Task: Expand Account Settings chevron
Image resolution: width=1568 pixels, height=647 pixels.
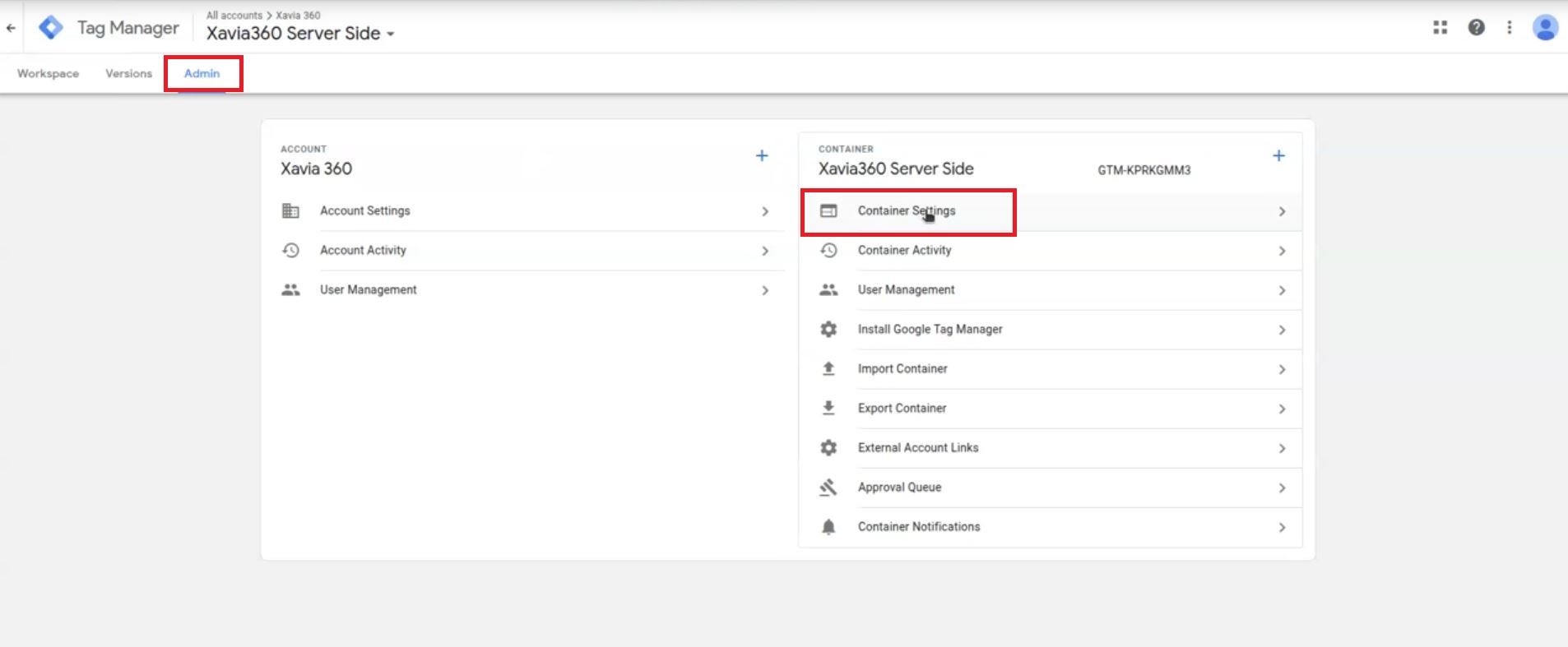Action: coord(765,211)
